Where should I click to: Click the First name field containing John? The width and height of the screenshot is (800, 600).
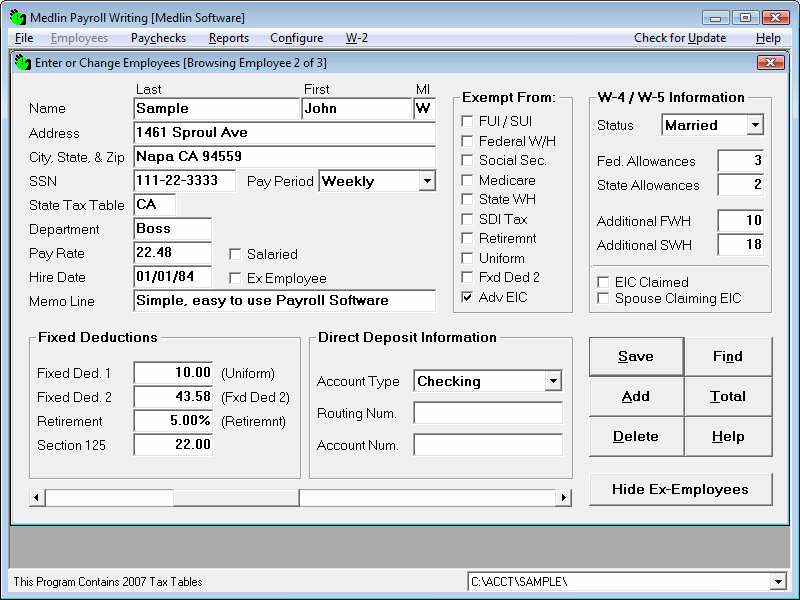click(x=357, y=109)
